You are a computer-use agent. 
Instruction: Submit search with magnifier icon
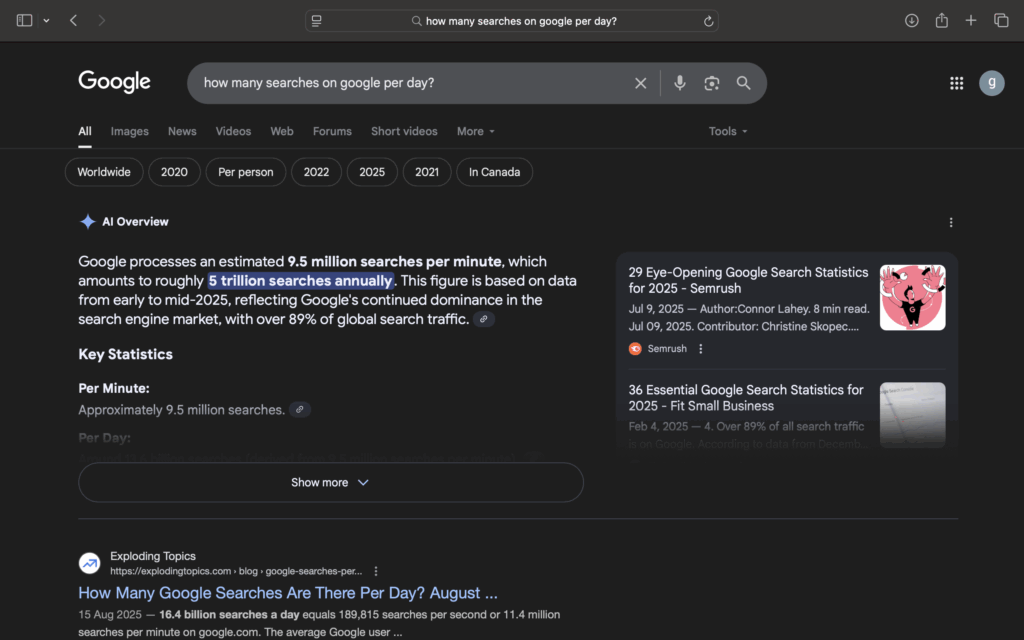coord(743,83)
